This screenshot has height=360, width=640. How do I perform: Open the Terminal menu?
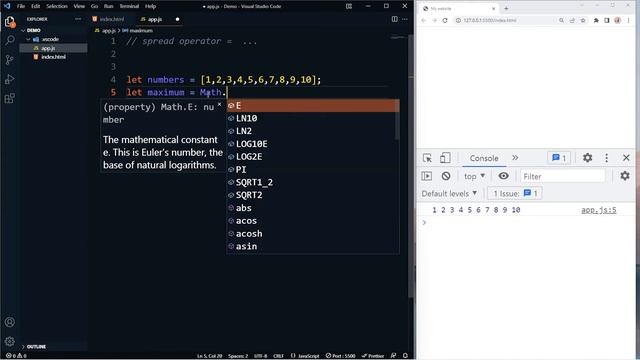click(129, 6)
